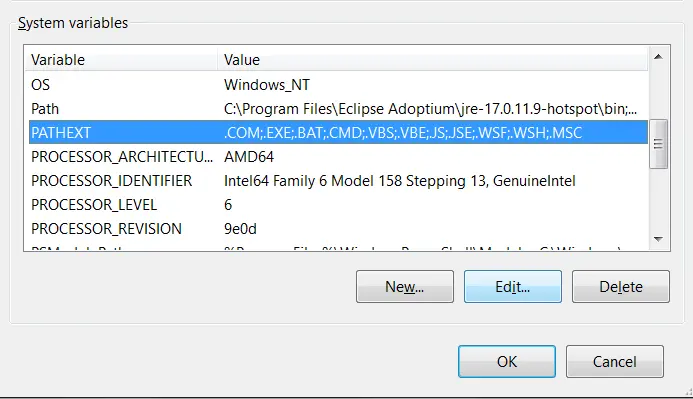Select the PROCESSOR_ARCHITECTU... row
This screenshot has width=693, height=399.
pyautogui.click(x=338, y=156)
